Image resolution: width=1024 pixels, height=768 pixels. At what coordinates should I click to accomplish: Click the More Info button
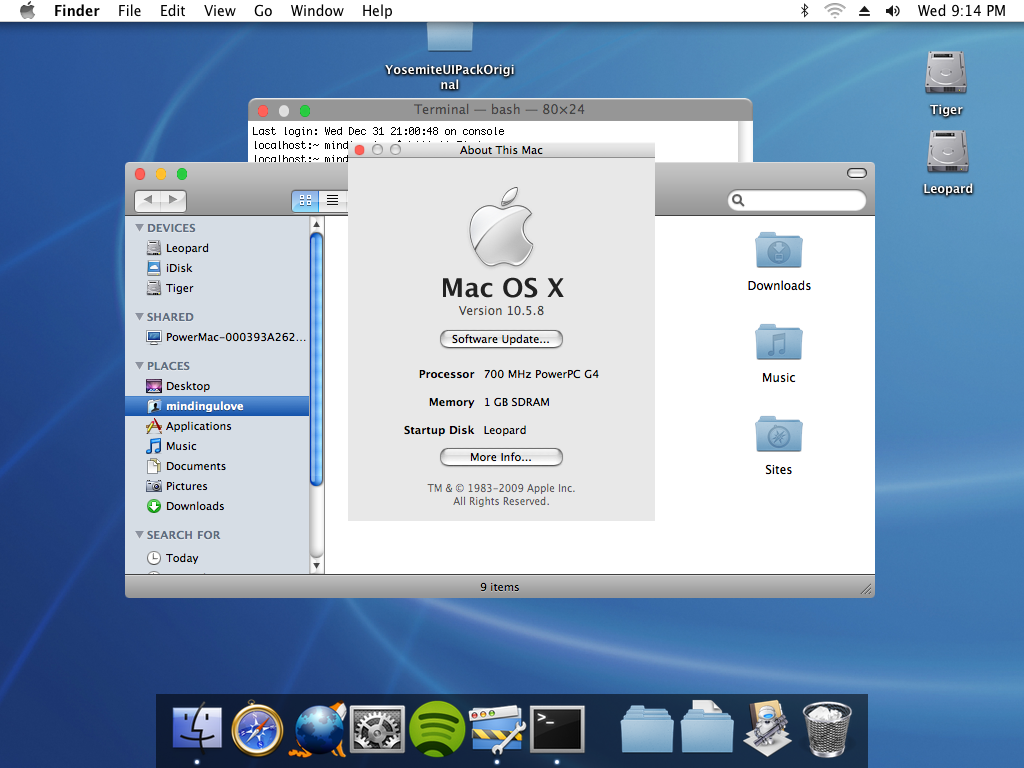[501, 457]
